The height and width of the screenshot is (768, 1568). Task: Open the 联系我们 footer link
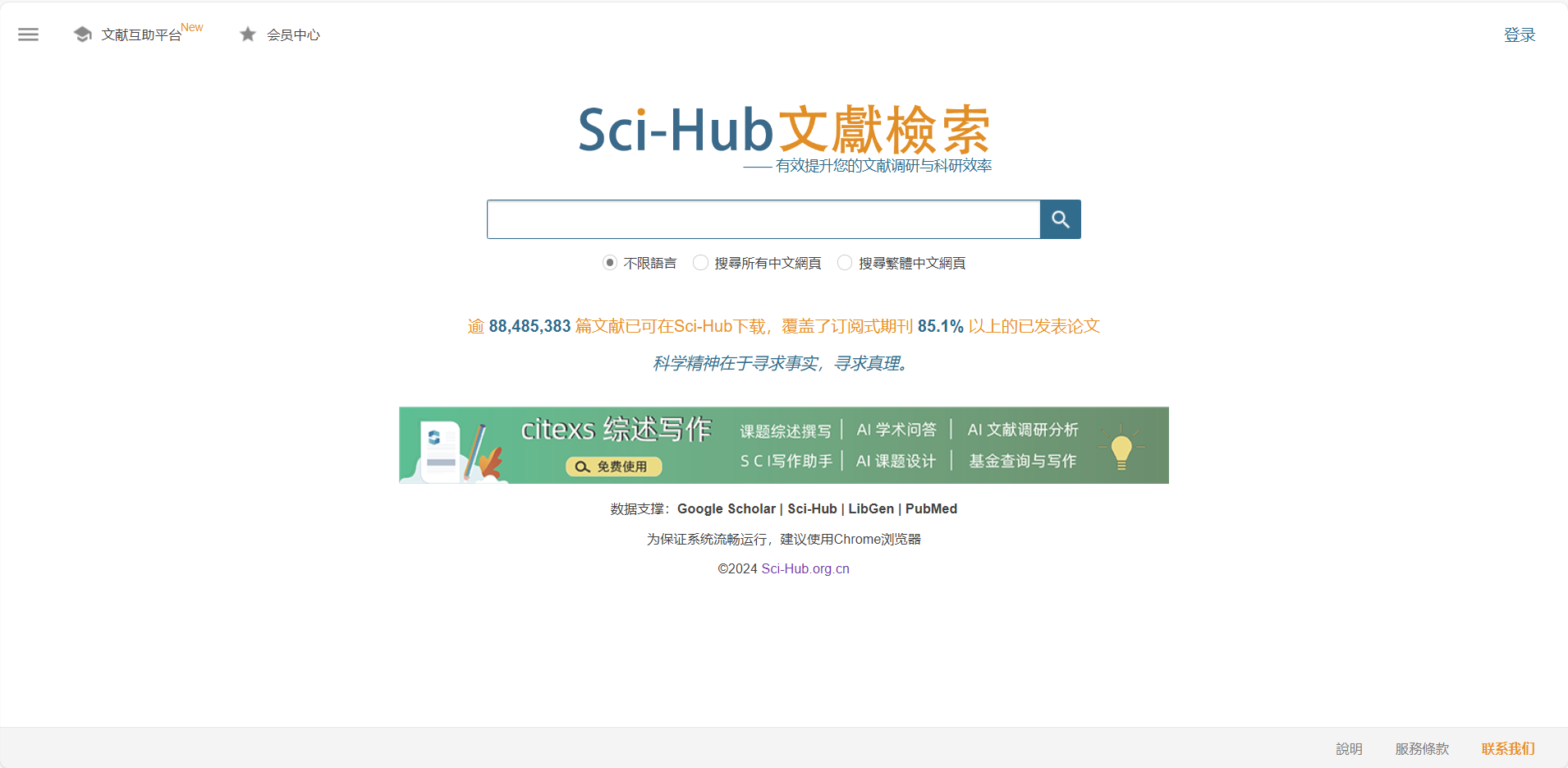1508,749
